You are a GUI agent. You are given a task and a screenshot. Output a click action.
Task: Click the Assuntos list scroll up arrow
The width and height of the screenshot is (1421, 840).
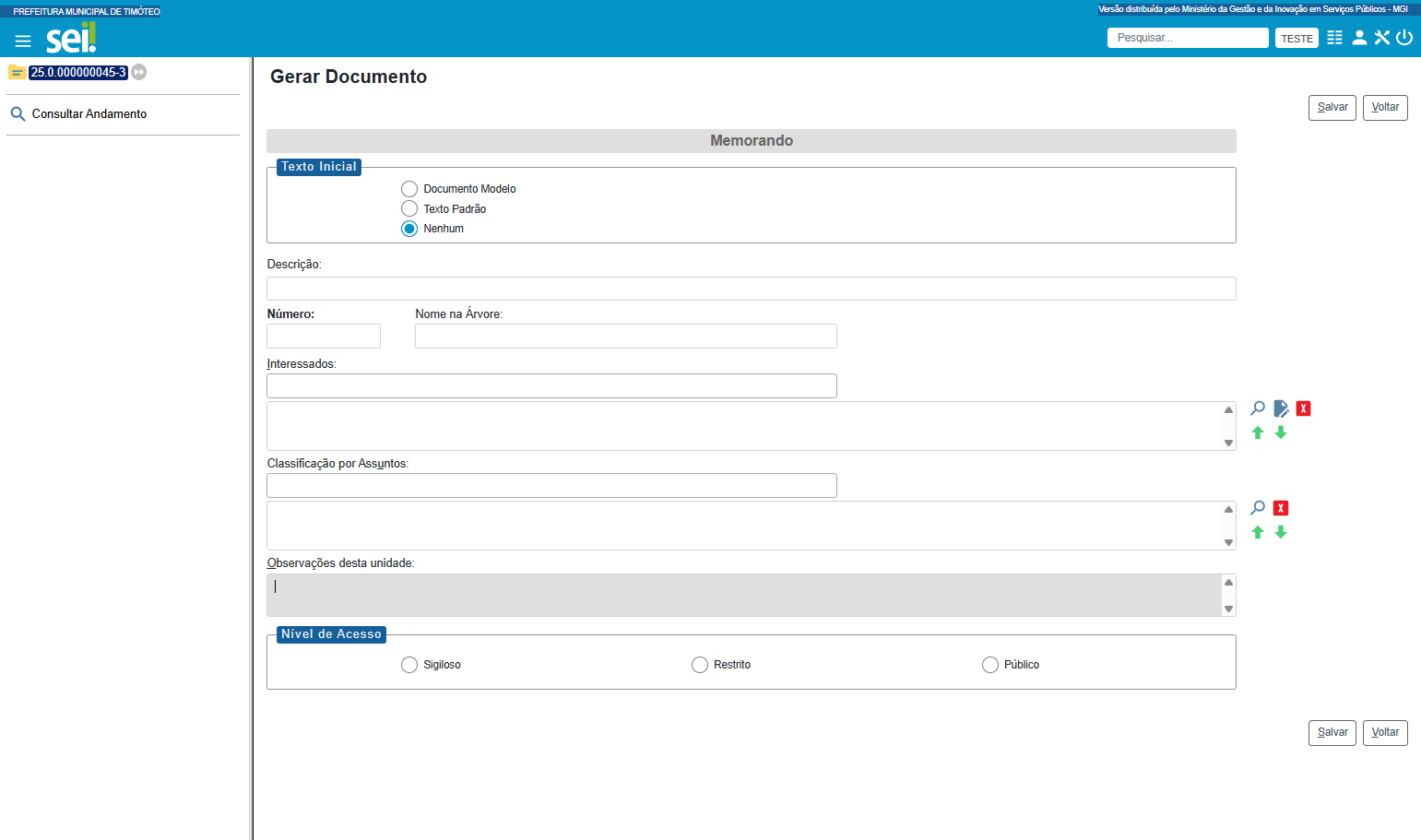(x=1228, y=509)
